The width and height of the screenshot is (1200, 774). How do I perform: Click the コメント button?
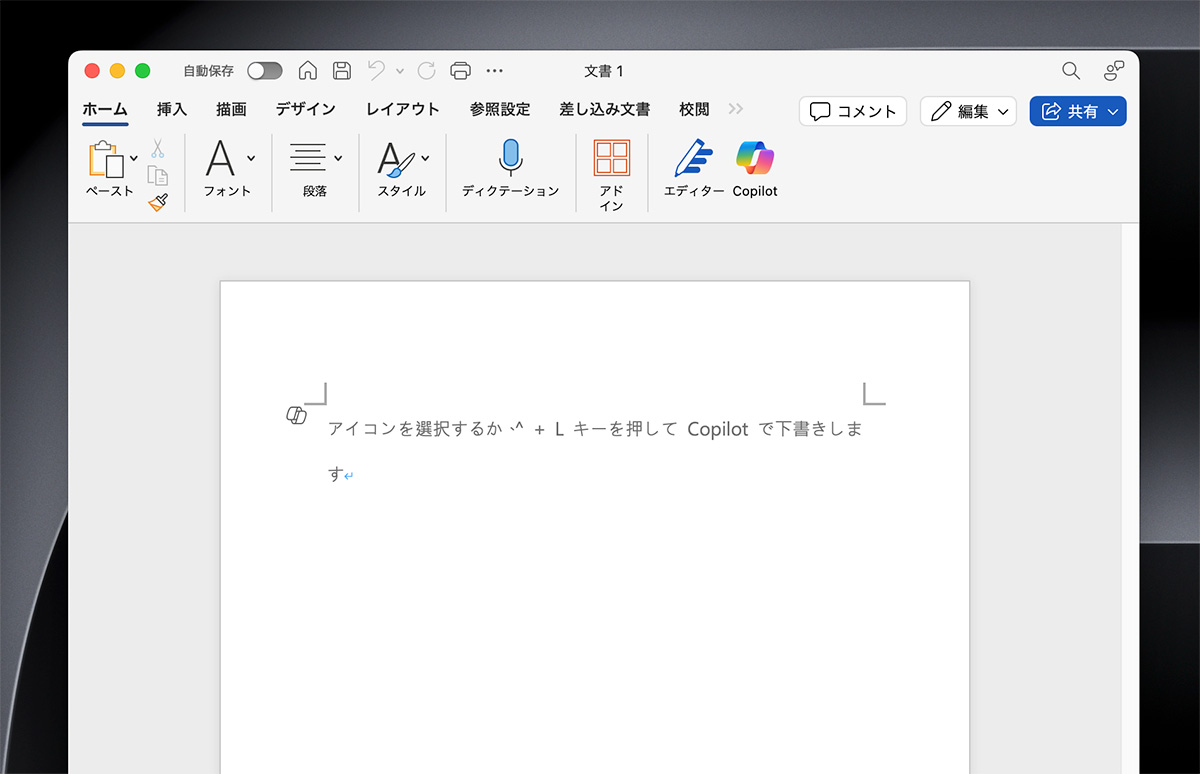853,111
